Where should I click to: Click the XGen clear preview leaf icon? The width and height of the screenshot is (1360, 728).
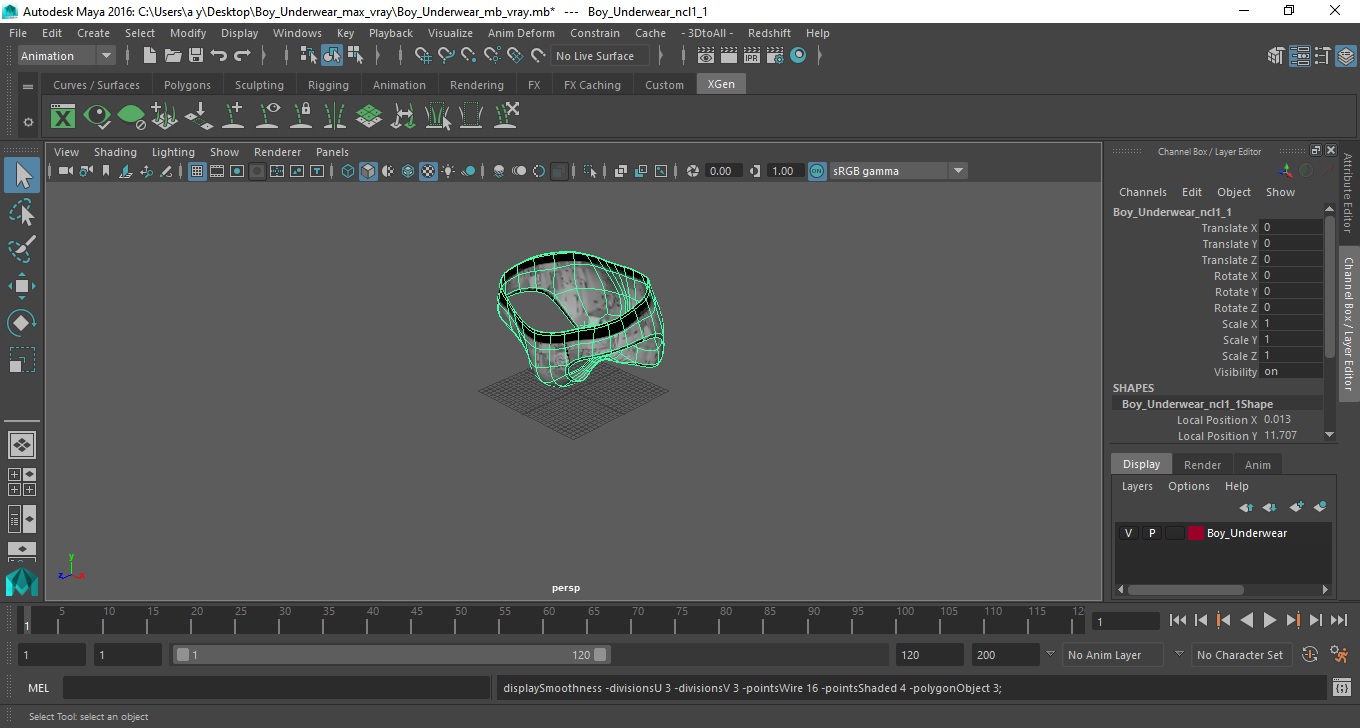click(131, 116)
